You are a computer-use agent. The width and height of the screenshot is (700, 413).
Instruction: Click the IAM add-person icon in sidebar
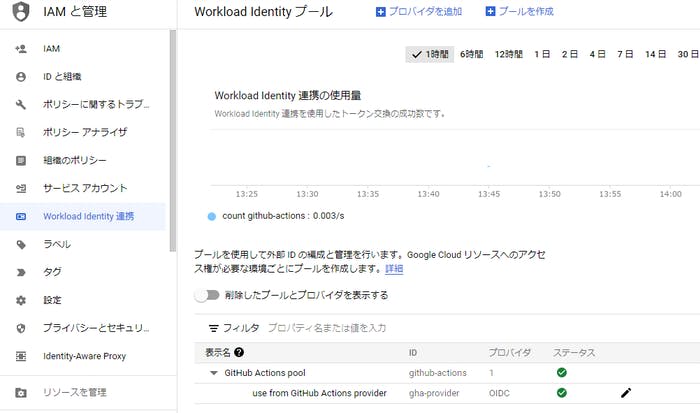point(21,49)
